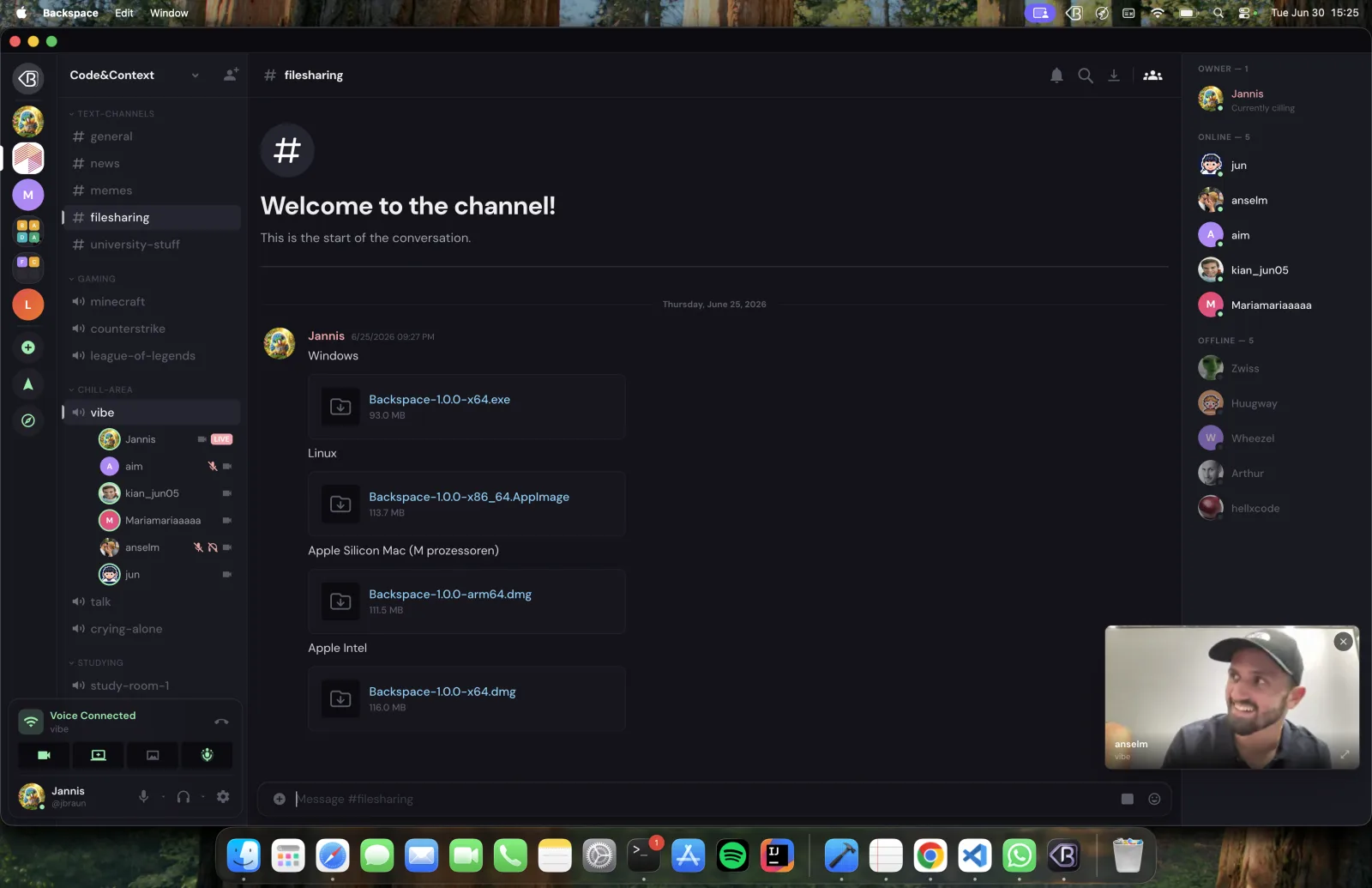Open the B A D A server folder
The height and width of the screenshot is (888, 1372).
28,232
